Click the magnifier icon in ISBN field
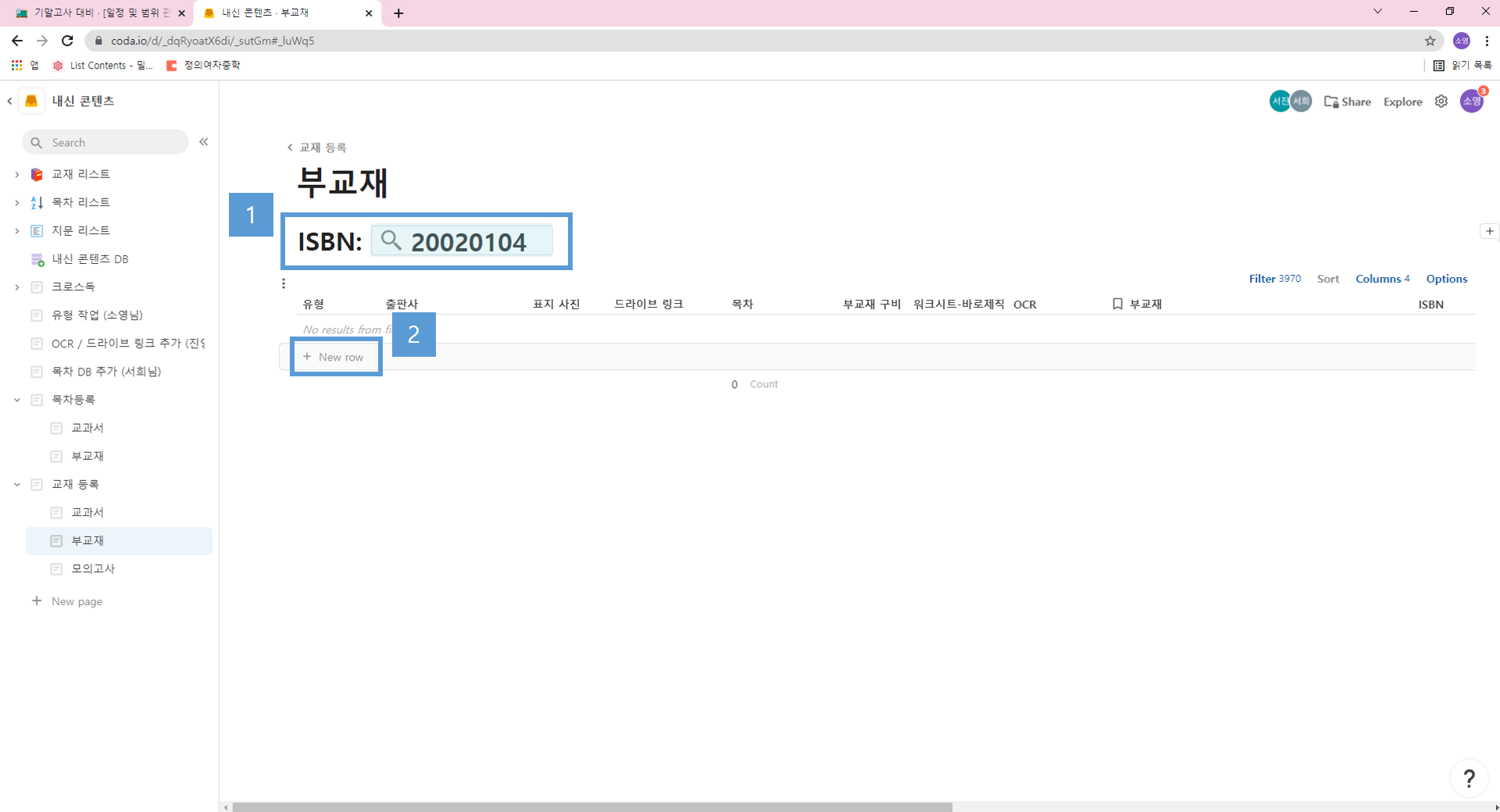Viewport: 1500px width, 812px height. point(391,240)
